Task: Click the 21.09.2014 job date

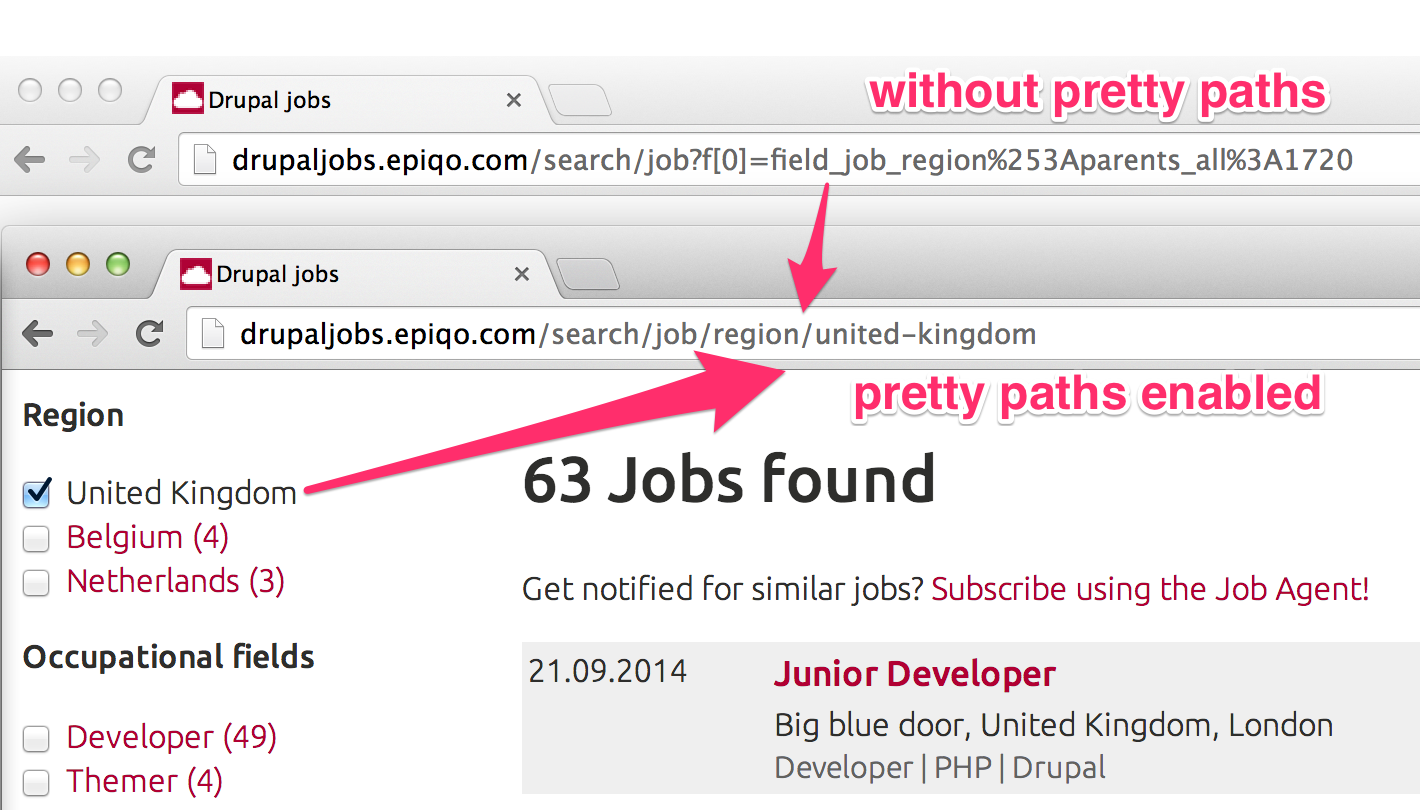Action: point(608,670)
